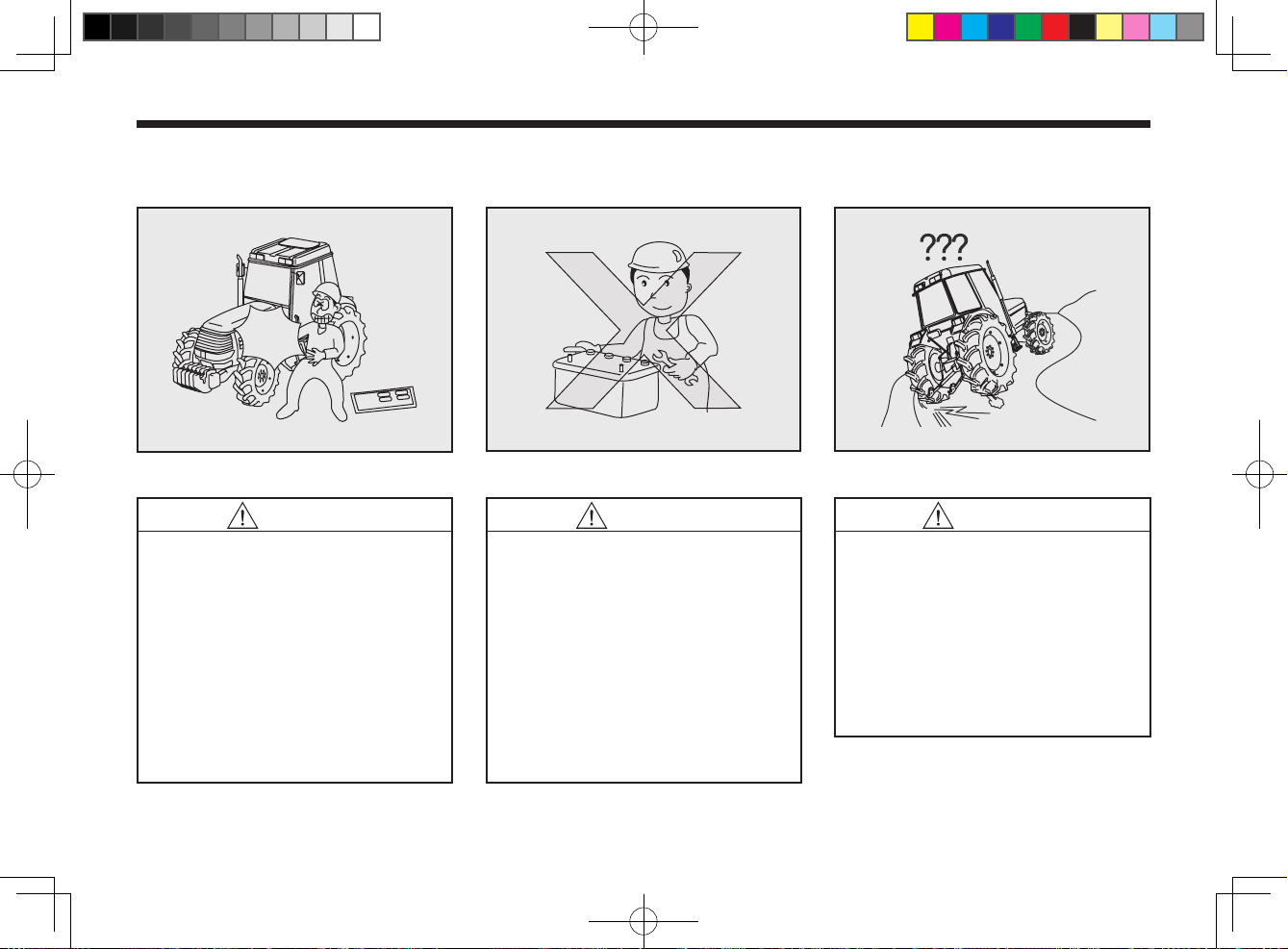Select the crossed-out battery worker illustration
The width and height of the screenshot is (1288, 949).
[644, 330]
